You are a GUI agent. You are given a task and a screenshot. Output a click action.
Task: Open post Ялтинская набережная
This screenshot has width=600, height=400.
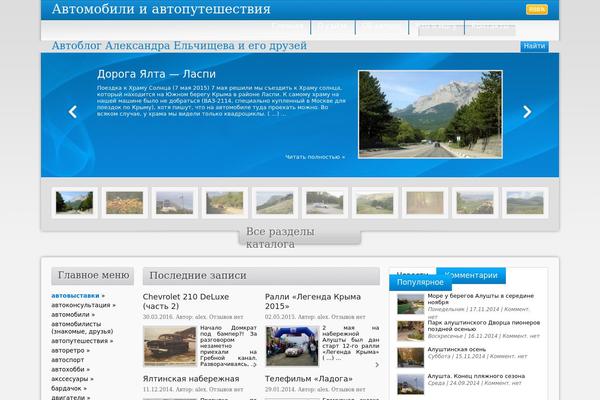(191, 379)
